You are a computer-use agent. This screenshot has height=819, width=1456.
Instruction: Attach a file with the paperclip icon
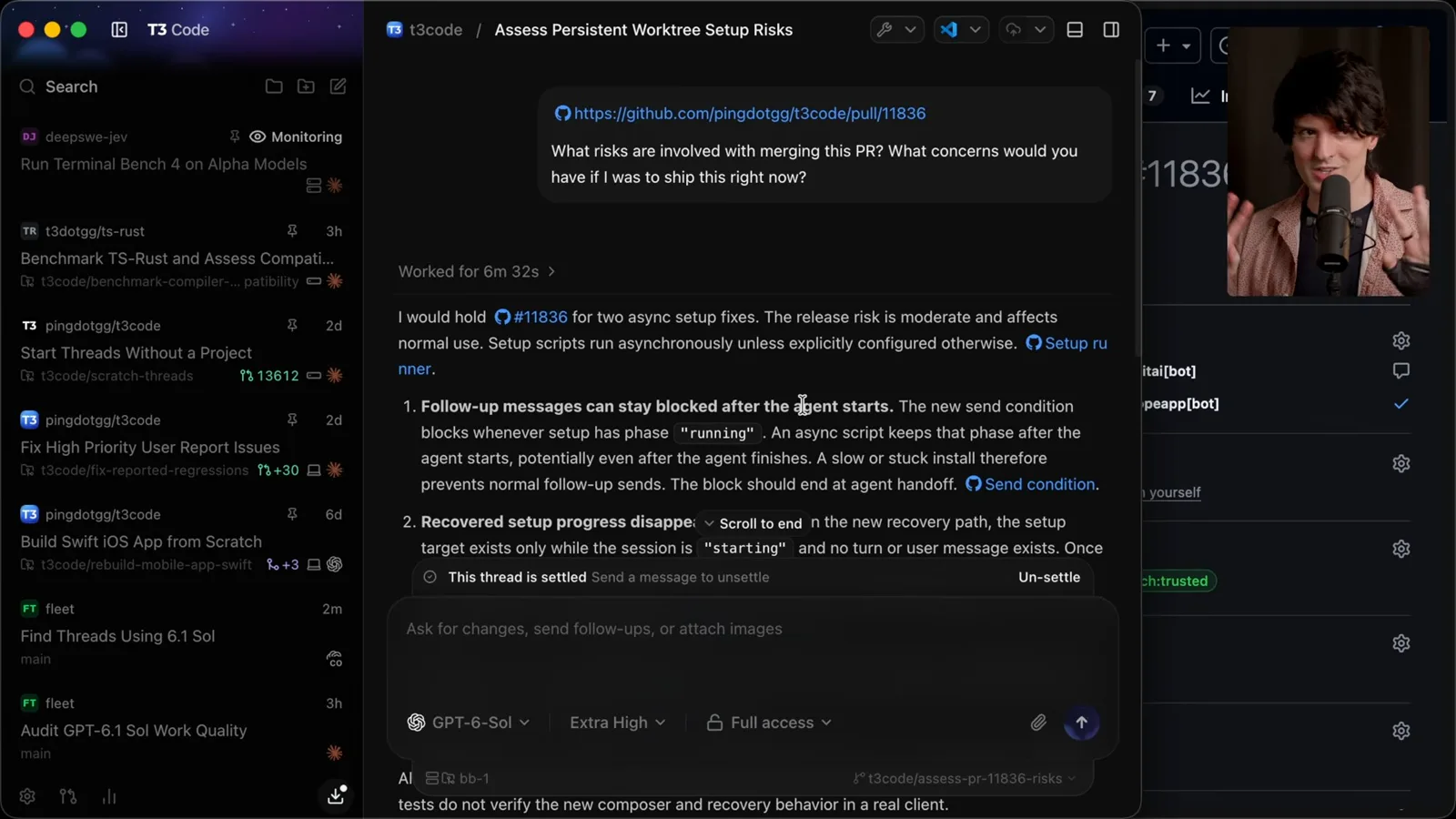pos(1038,723)
